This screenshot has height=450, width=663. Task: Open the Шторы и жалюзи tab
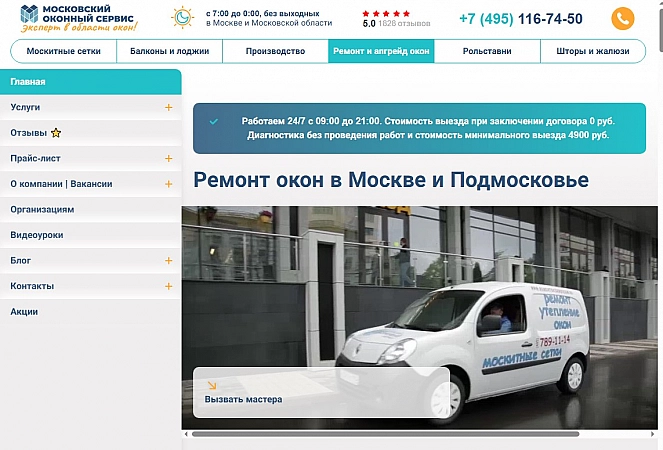point(593,51)
